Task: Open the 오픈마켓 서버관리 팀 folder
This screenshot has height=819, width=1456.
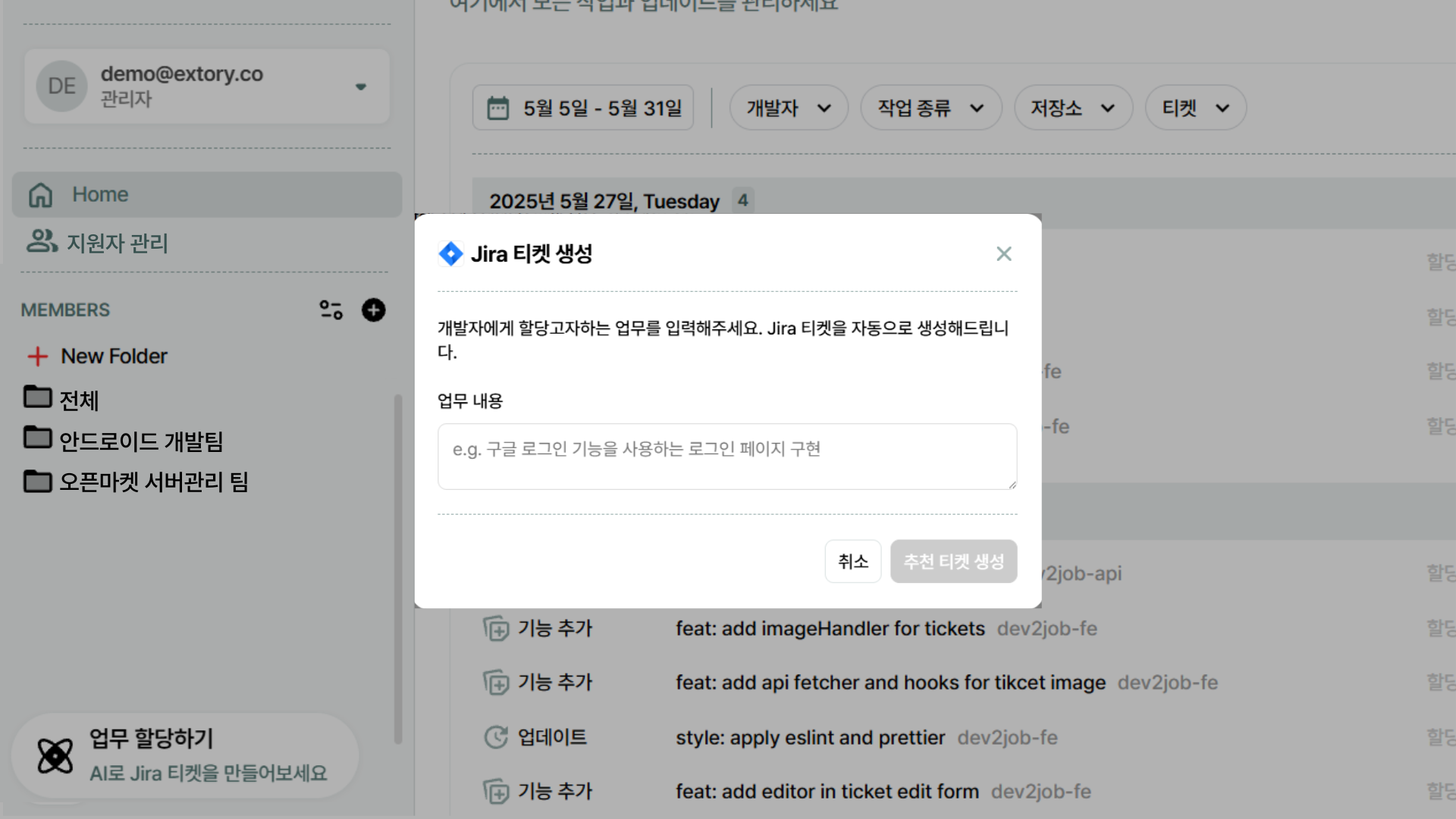Action: point(153,482)
